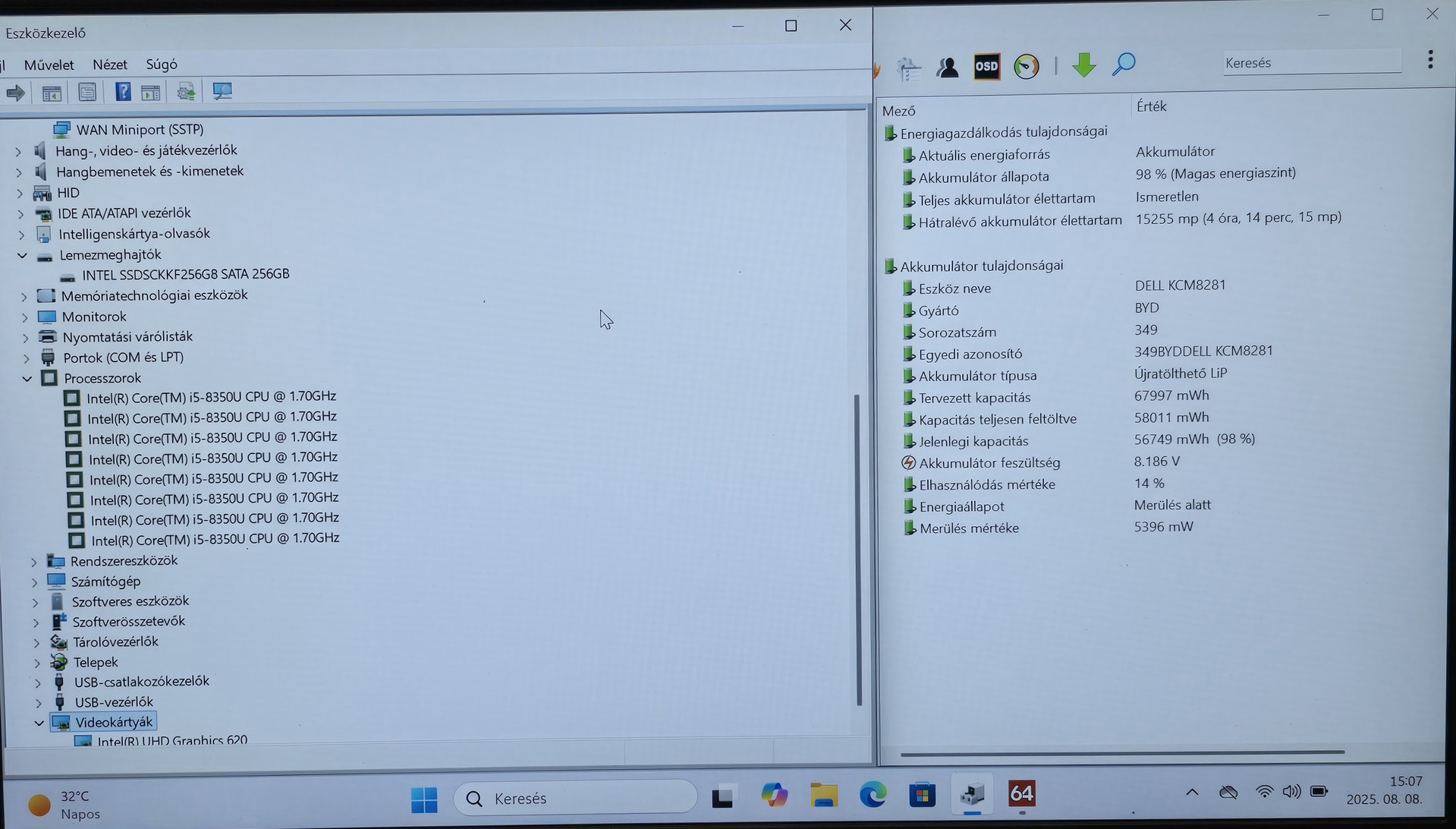This screenshot has height=829, width=1456.
Task: Expand the Telepek category
Action: (36, 663)
